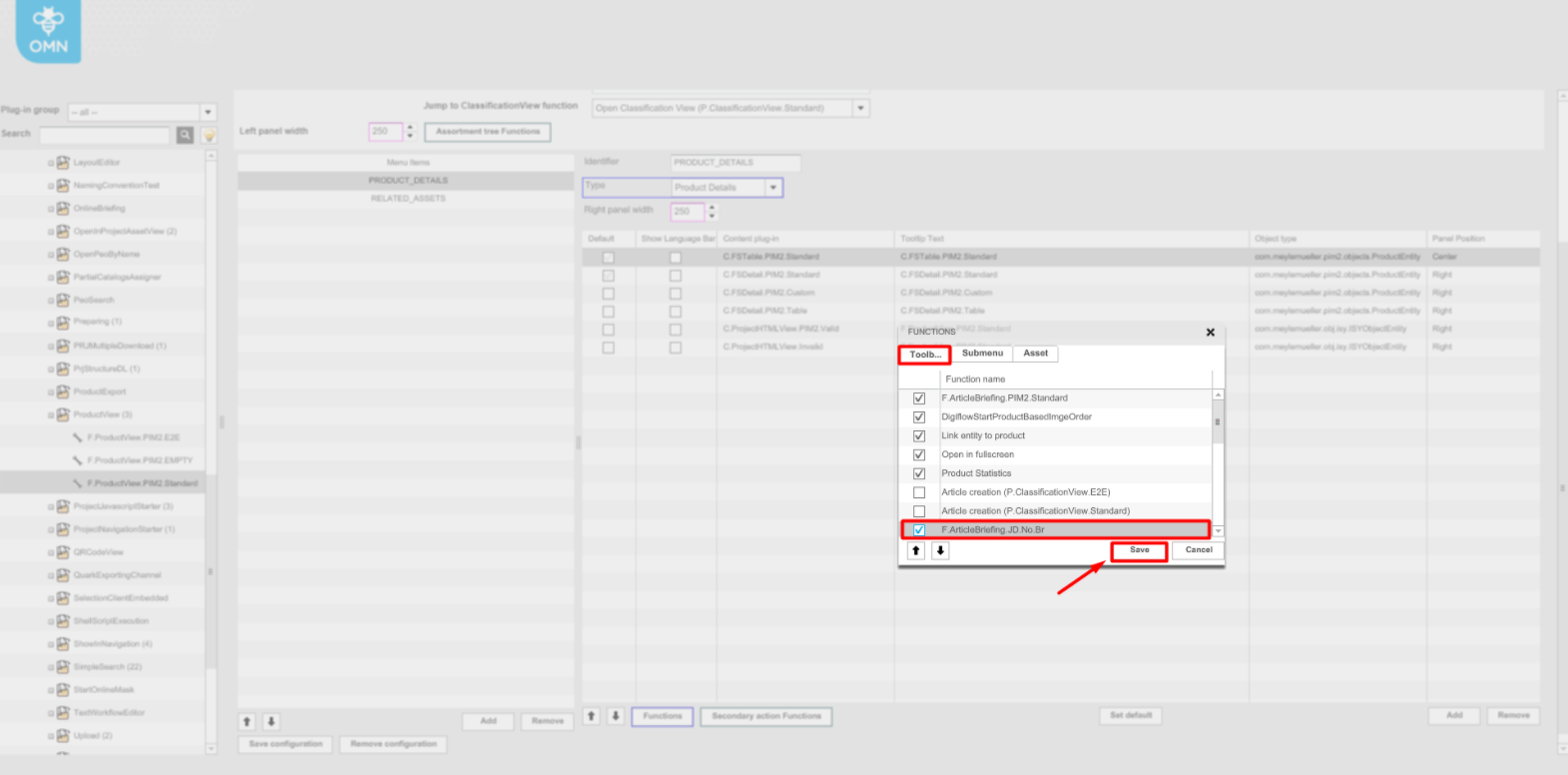
Task: Cancel the Functions dialog
Action: click(1199, 550)
